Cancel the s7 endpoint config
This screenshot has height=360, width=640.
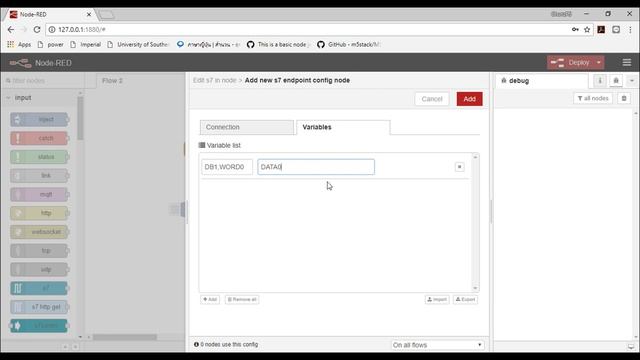(432, 99)
